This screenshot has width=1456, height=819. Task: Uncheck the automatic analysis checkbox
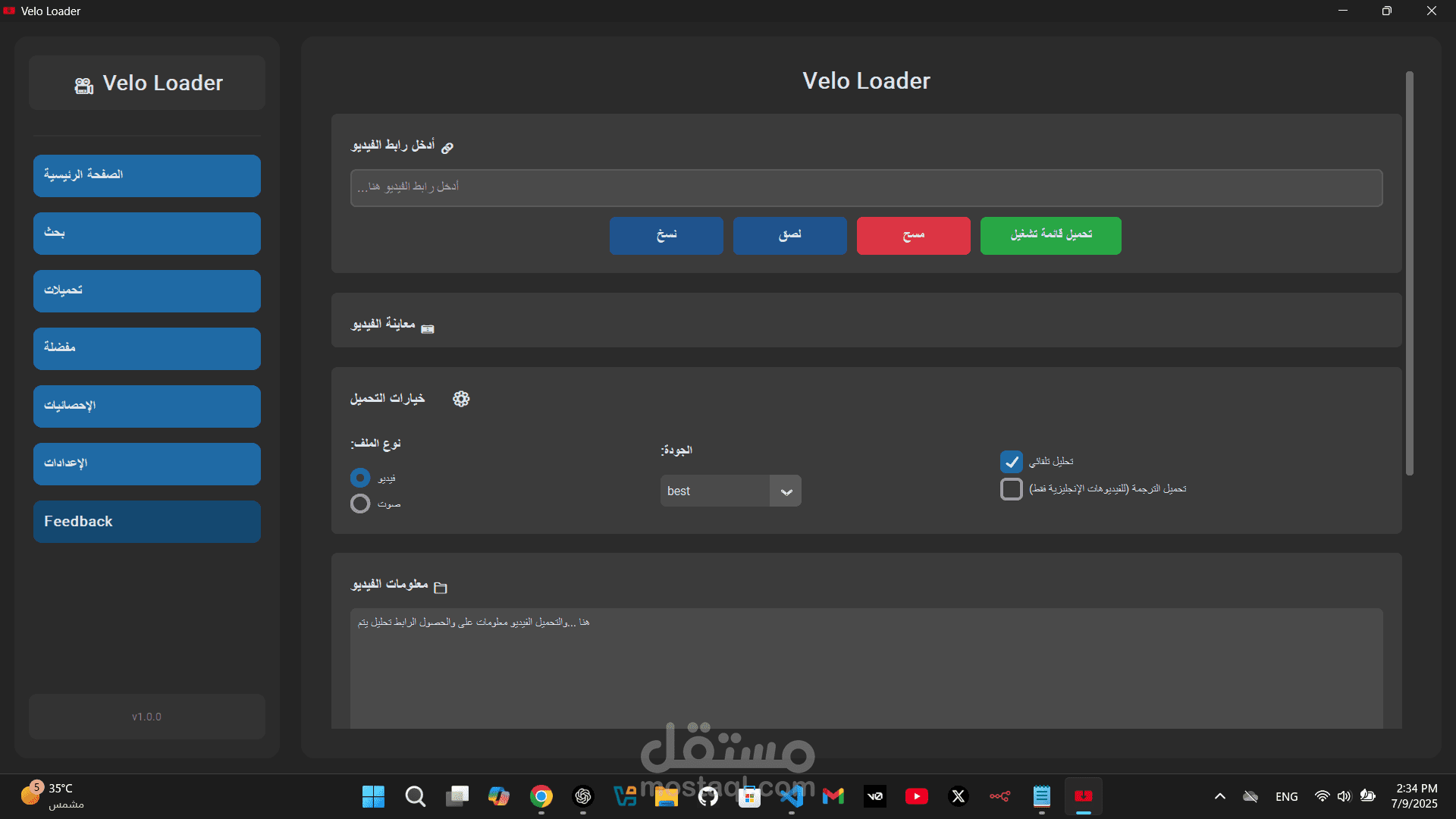coord(1011,462)
